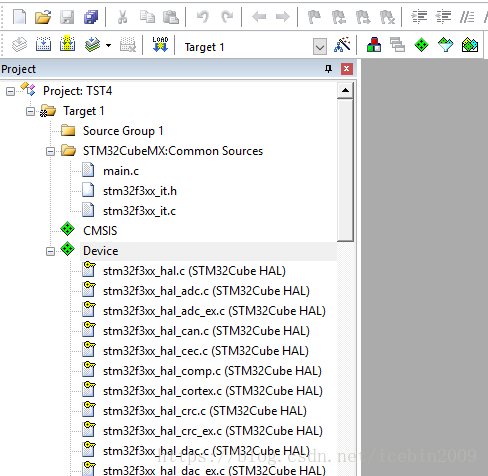
Task: Redo the last edit
Action: (227, 17)
